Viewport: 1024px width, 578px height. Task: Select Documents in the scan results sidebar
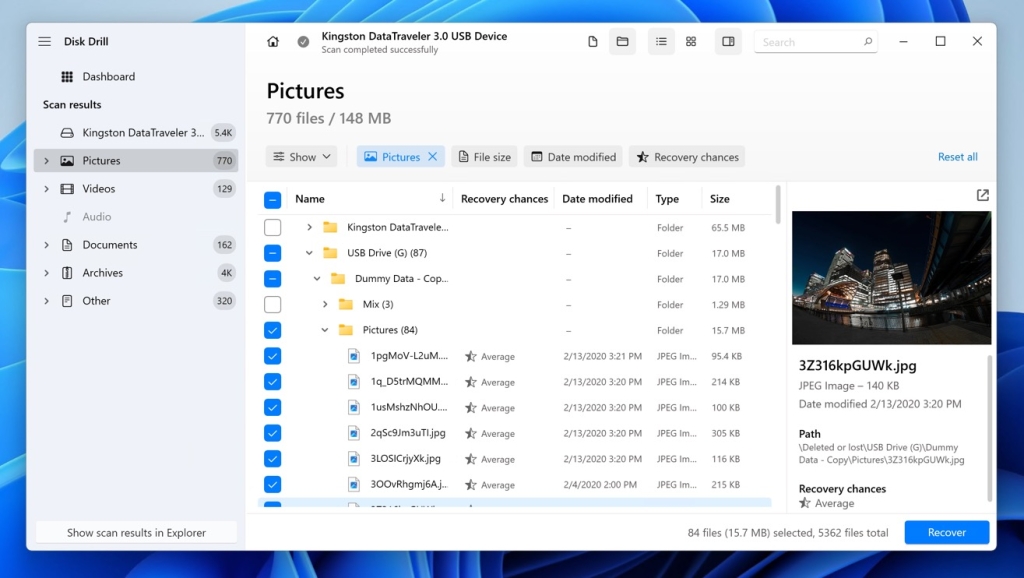tap(110, 244)
